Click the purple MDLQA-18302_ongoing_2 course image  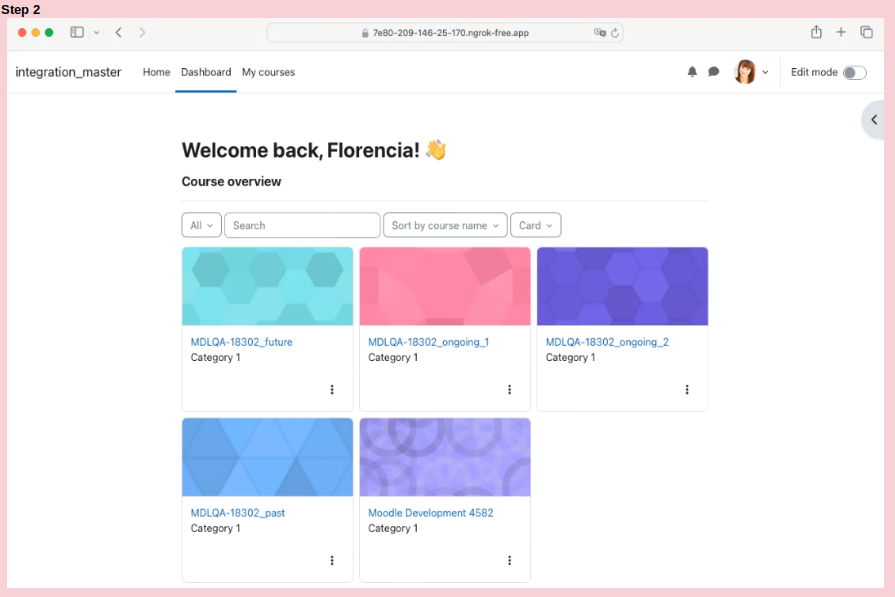click(x=623, y=287)
